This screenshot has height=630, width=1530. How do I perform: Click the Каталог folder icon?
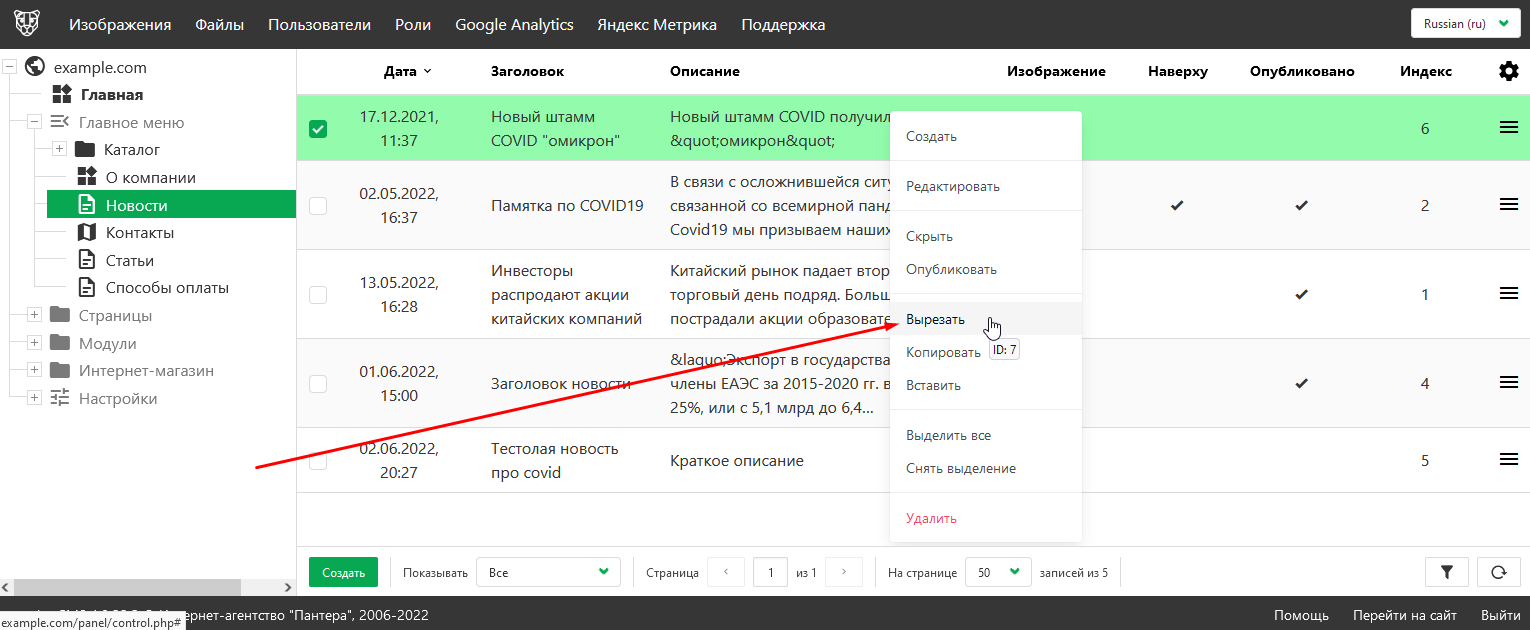85,149
